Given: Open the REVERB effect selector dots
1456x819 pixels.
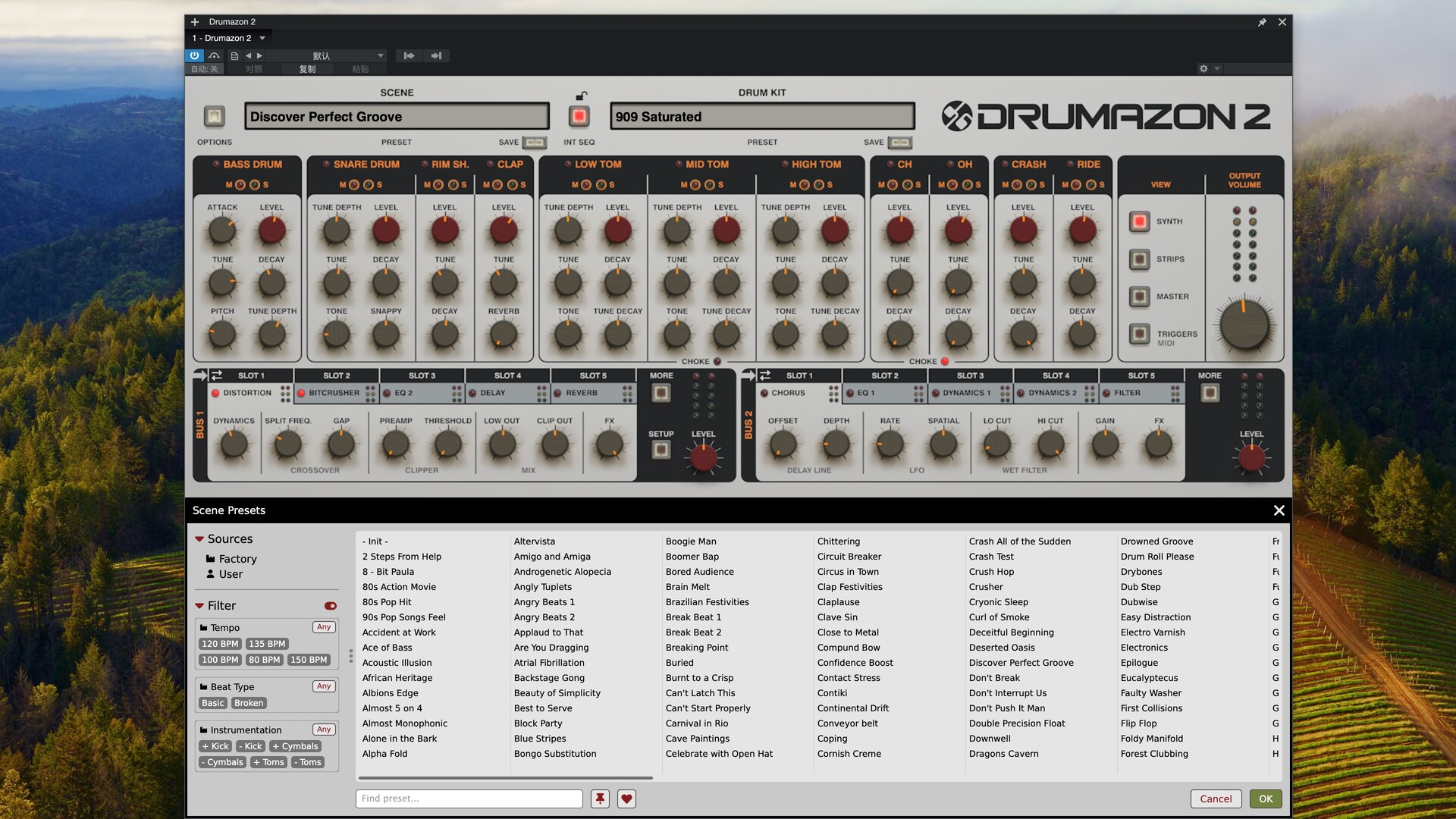Looking at the screenshot, I should [627, 393].
